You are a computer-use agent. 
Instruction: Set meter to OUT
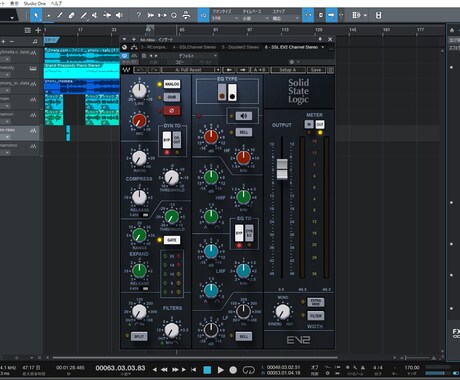pyautogui.click(x=320, y=124)
